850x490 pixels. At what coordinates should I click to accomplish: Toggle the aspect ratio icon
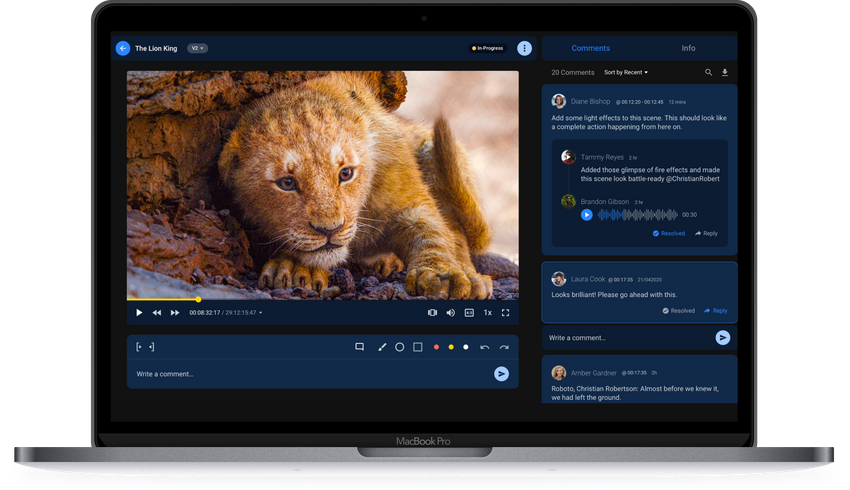click(469, 313)
